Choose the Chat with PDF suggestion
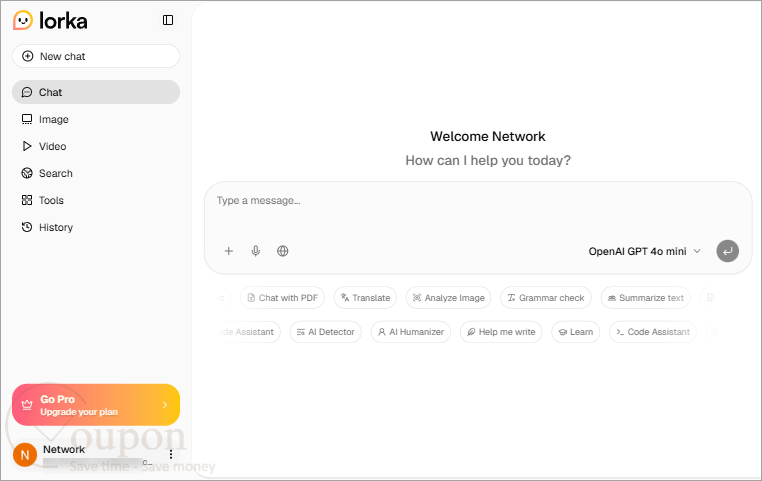 (283, 298)
